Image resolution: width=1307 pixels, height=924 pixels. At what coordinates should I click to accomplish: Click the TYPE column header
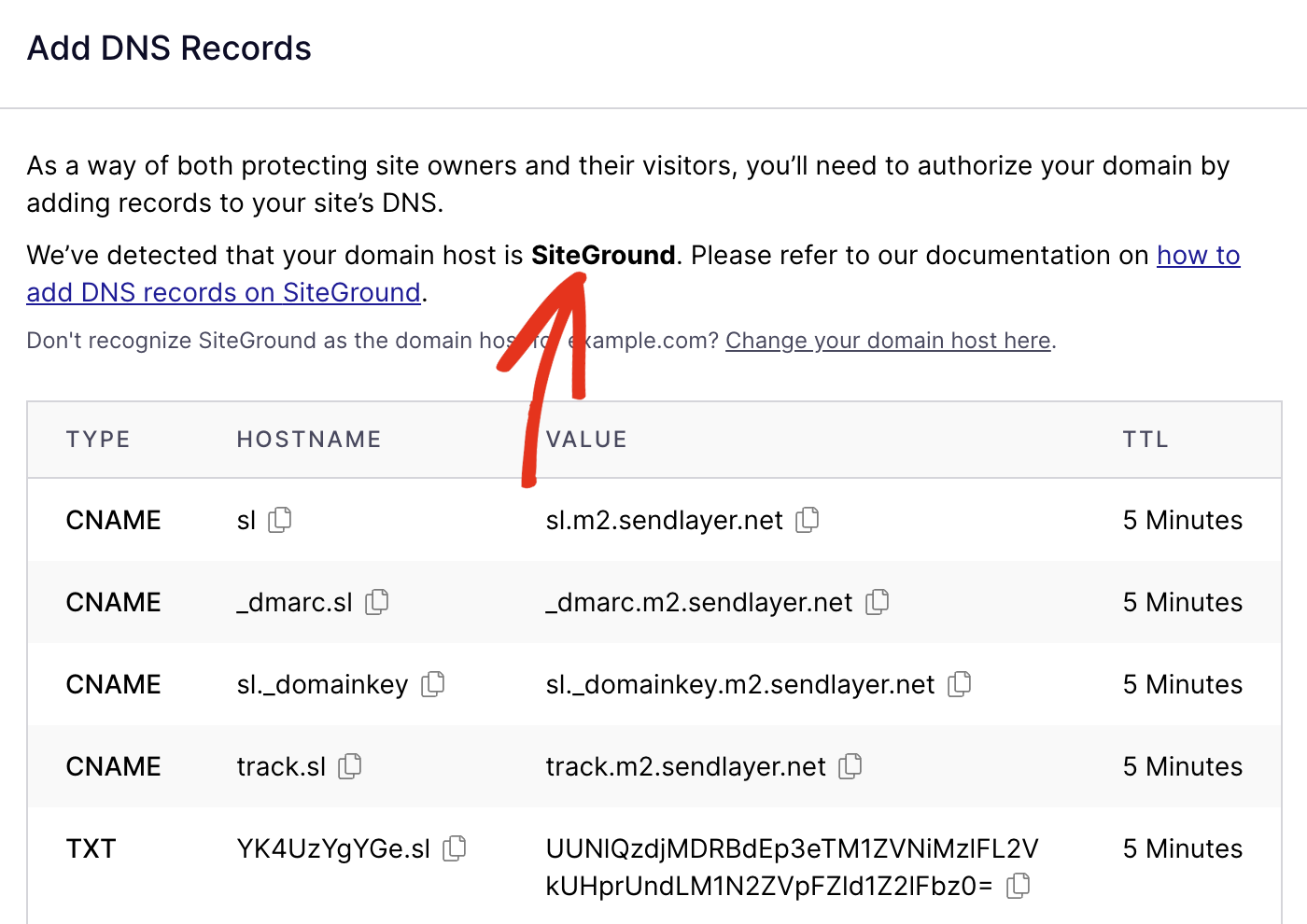click(x=98, y=439)
